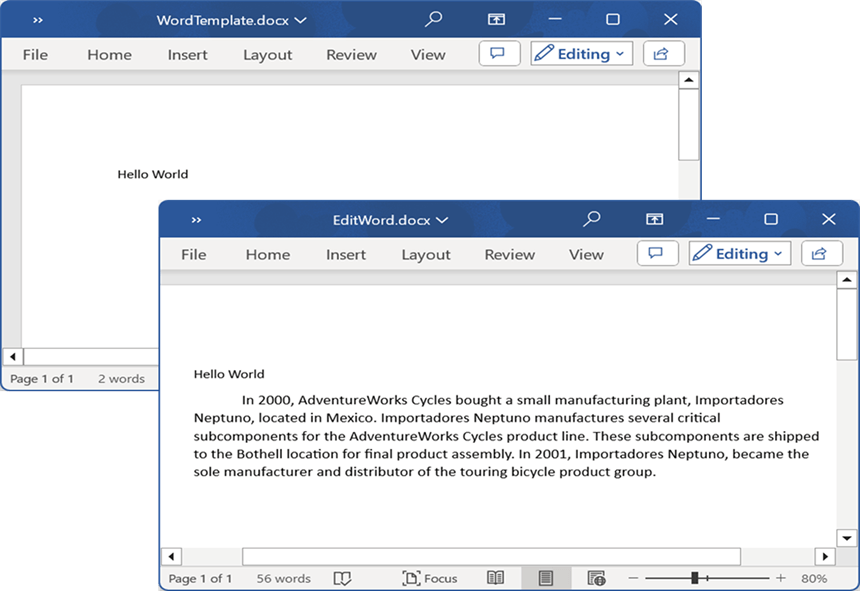860x591 pixels.
Task: Switch to the Insert ribbon tab
Action: coord(345,255)
